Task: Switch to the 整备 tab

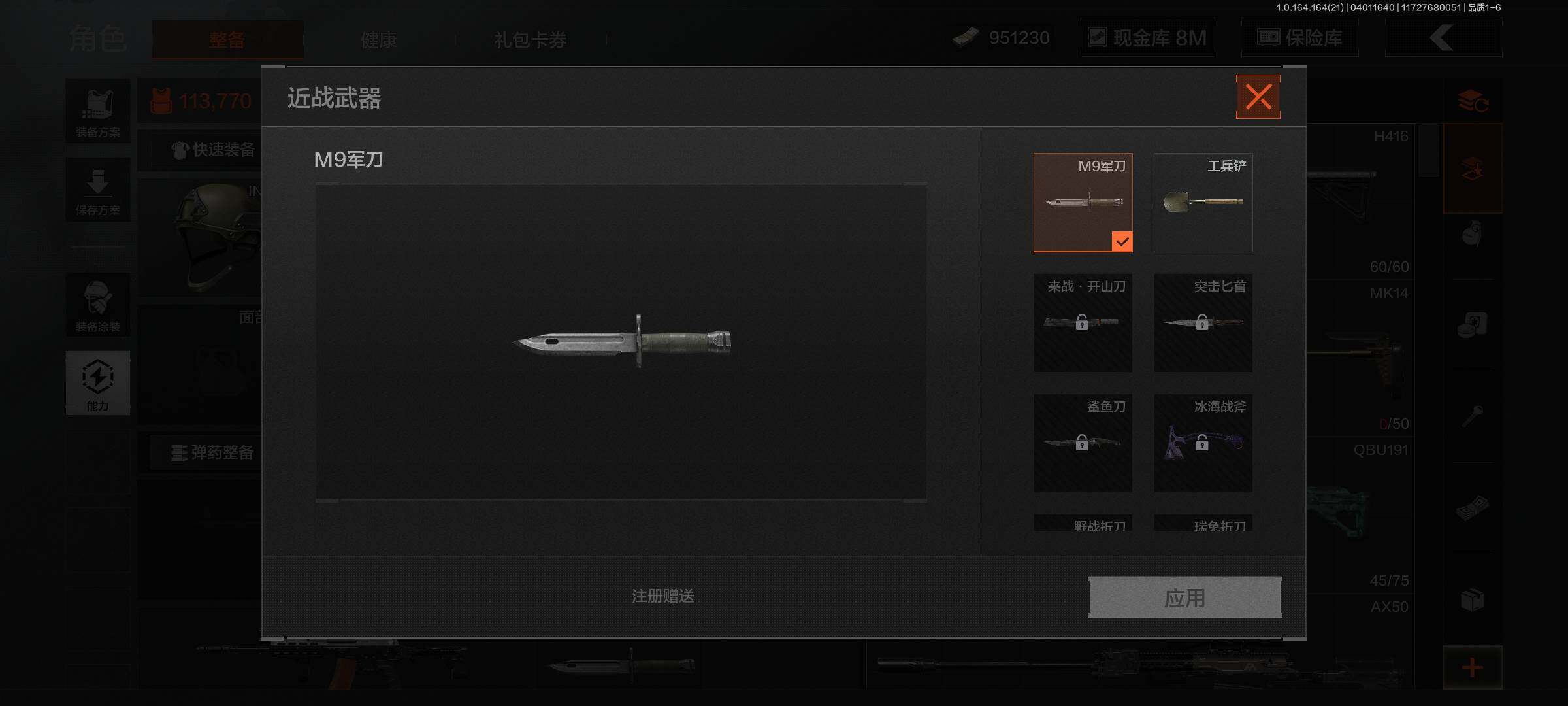Action: pyautogui.click(x=227, y=40)
